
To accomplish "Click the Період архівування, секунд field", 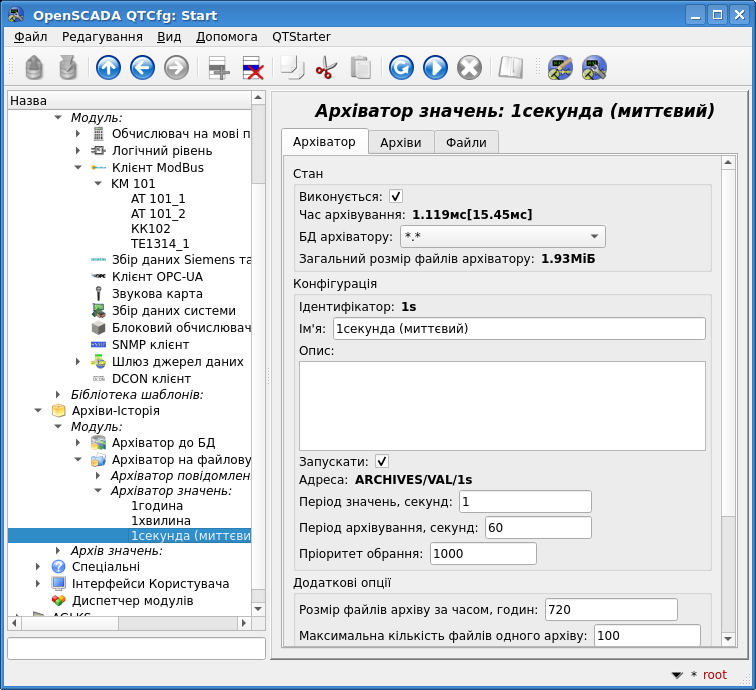I will [x=538, y=528].
